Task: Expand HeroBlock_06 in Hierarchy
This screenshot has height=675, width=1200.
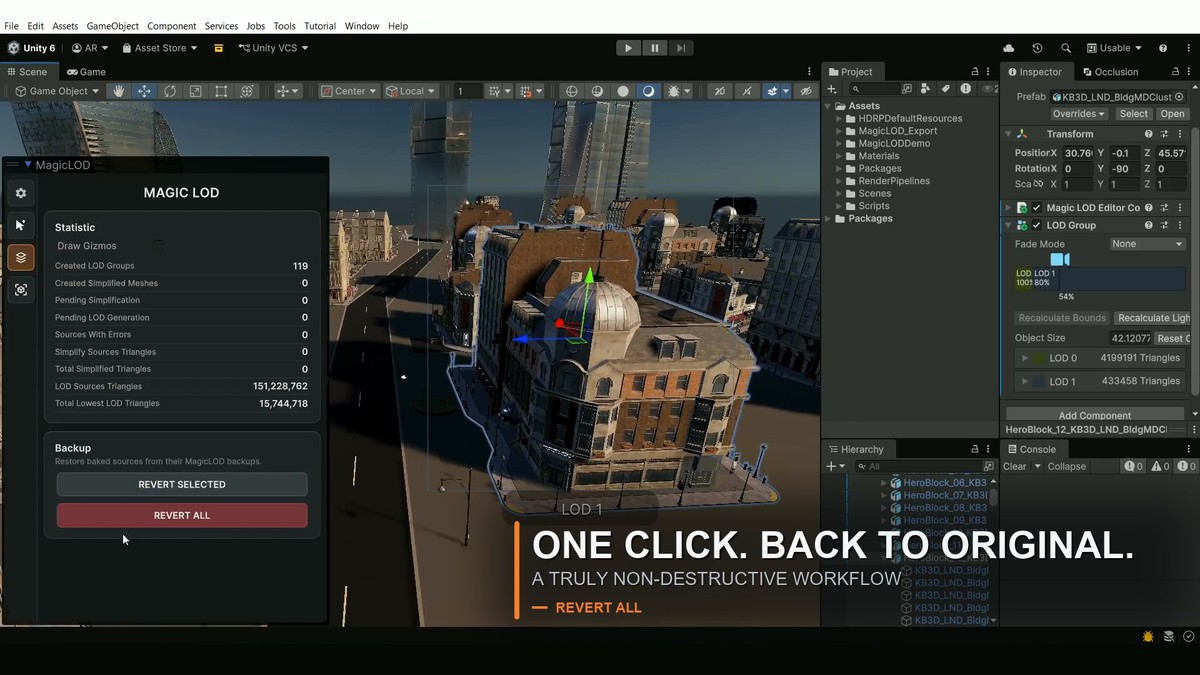Action: click(x=884, y=483)
